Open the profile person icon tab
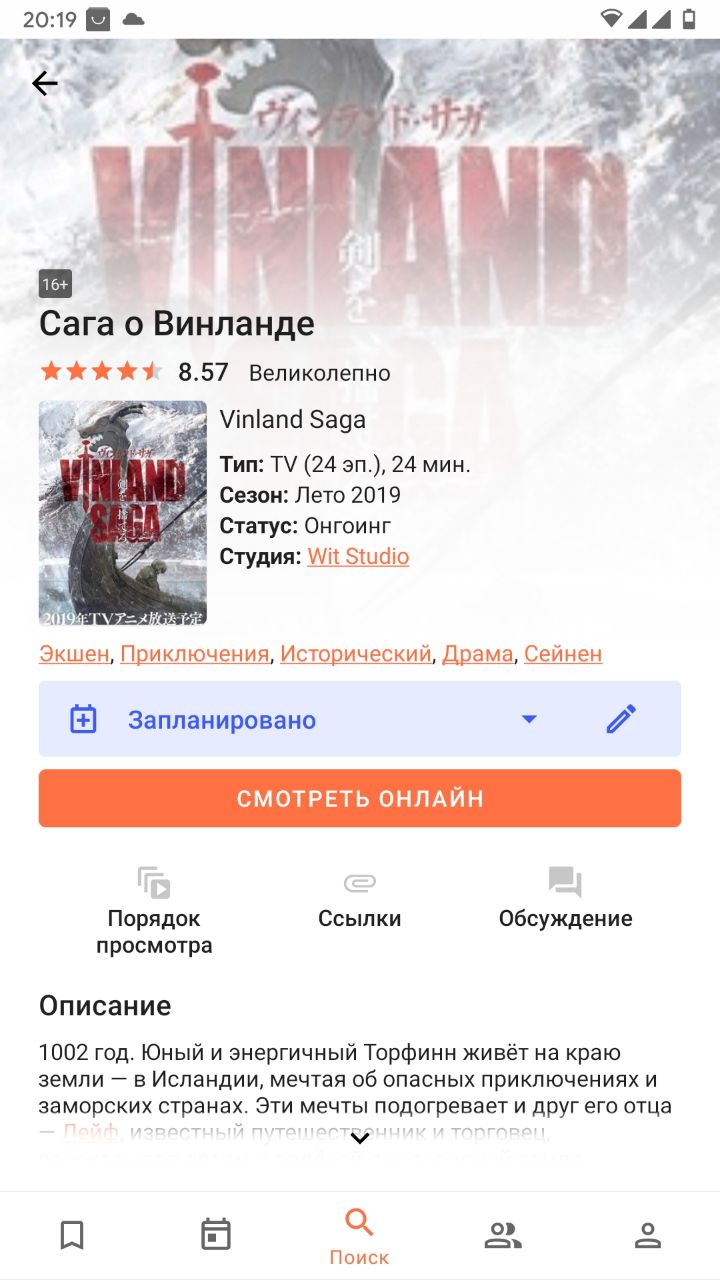This screenshot has height=1280, width=720. 648,1236
